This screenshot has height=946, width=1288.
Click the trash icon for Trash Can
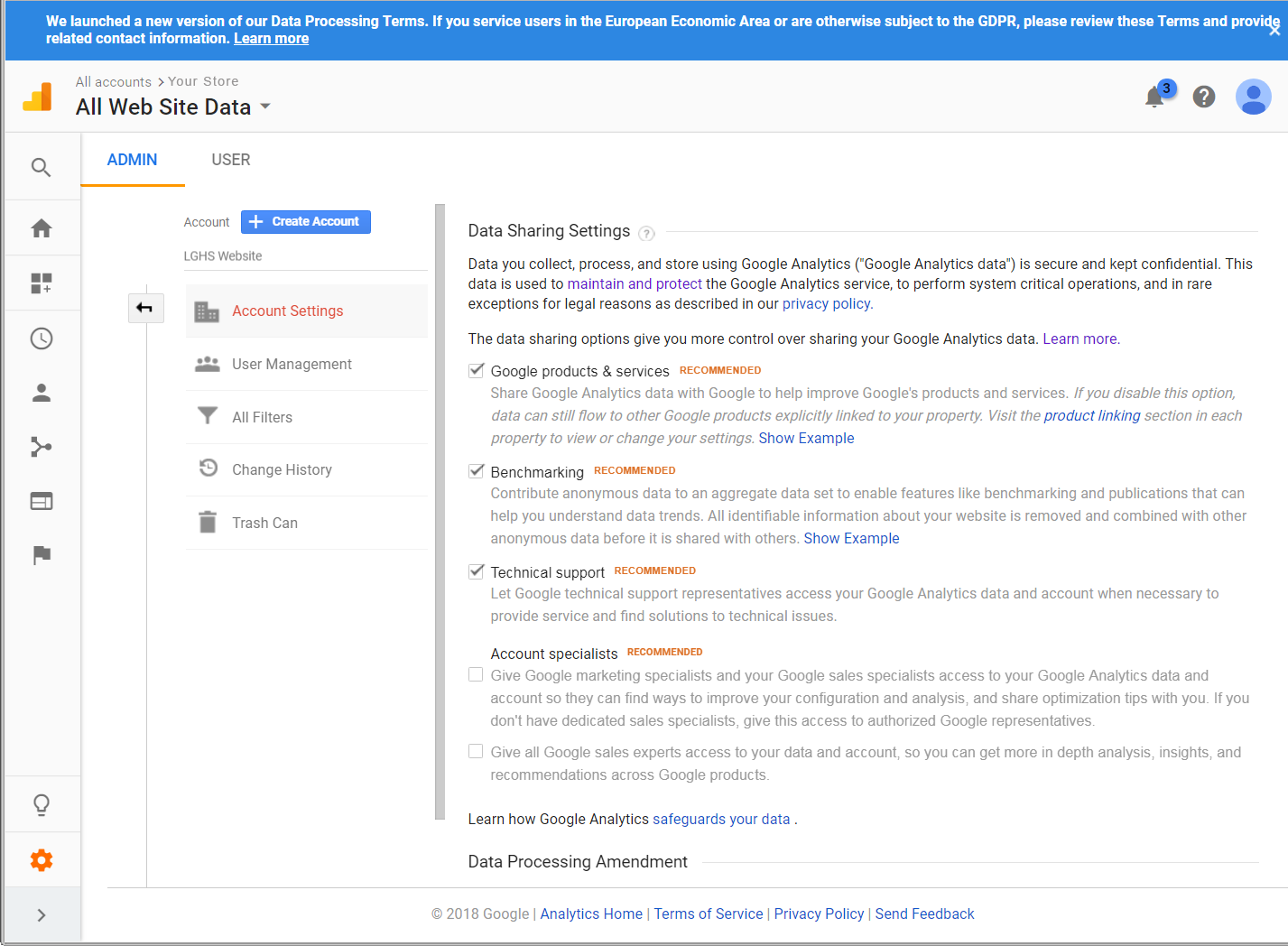pos(208,522)
